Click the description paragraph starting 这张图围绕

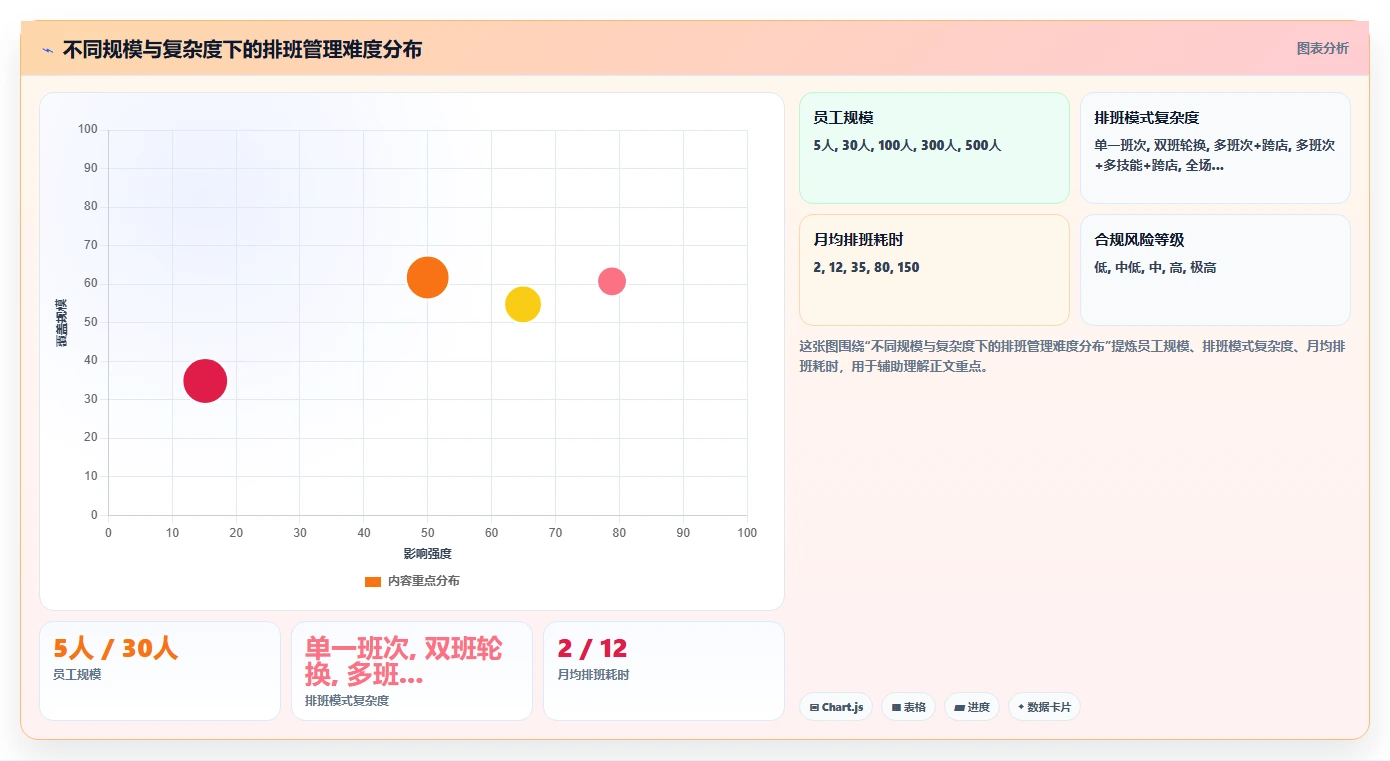tap(1072, 356)
